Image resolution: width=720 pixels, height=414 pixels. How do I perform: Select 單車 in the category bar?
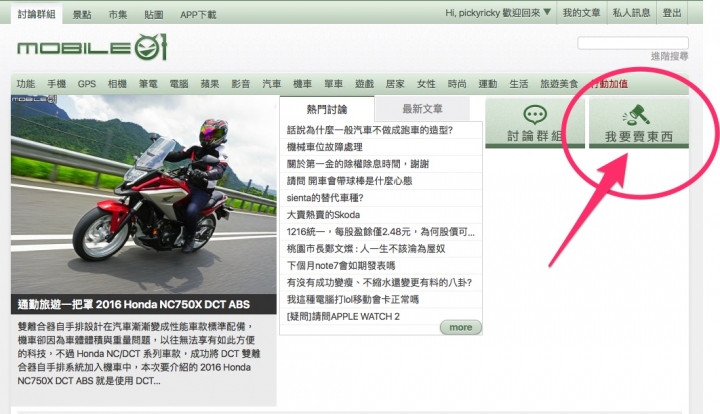coord(333,84)
